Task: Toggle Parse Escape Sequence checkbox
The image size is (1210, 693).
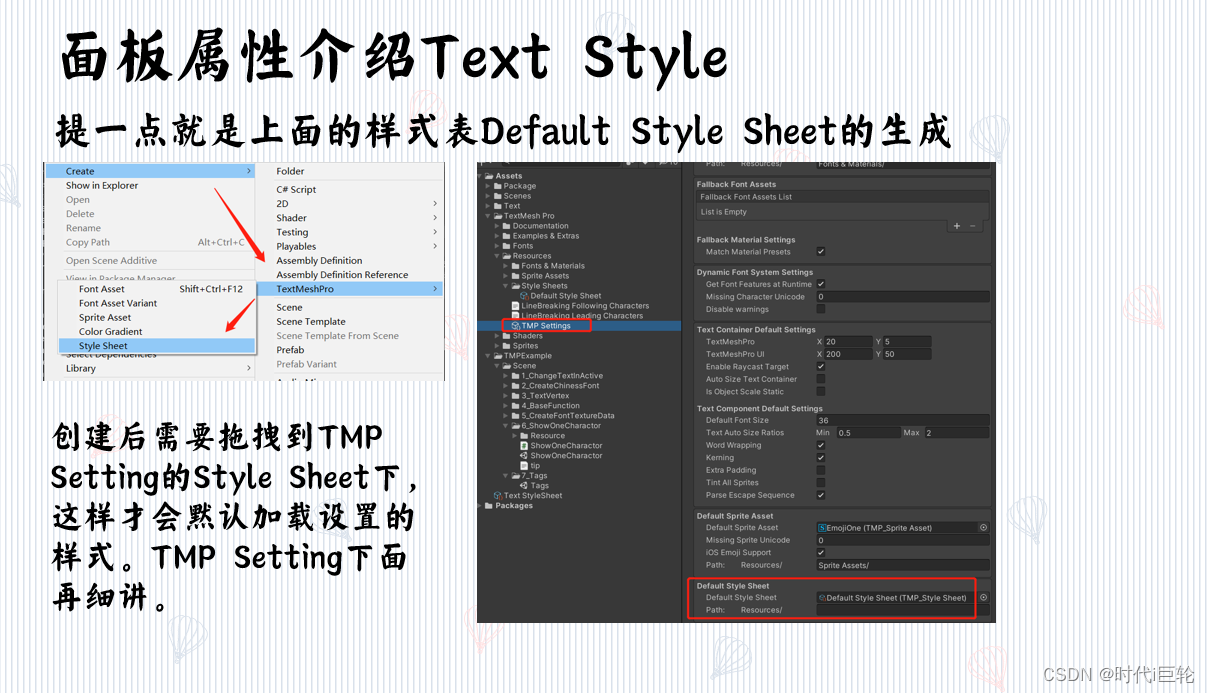Action: [x=821, y=495]
